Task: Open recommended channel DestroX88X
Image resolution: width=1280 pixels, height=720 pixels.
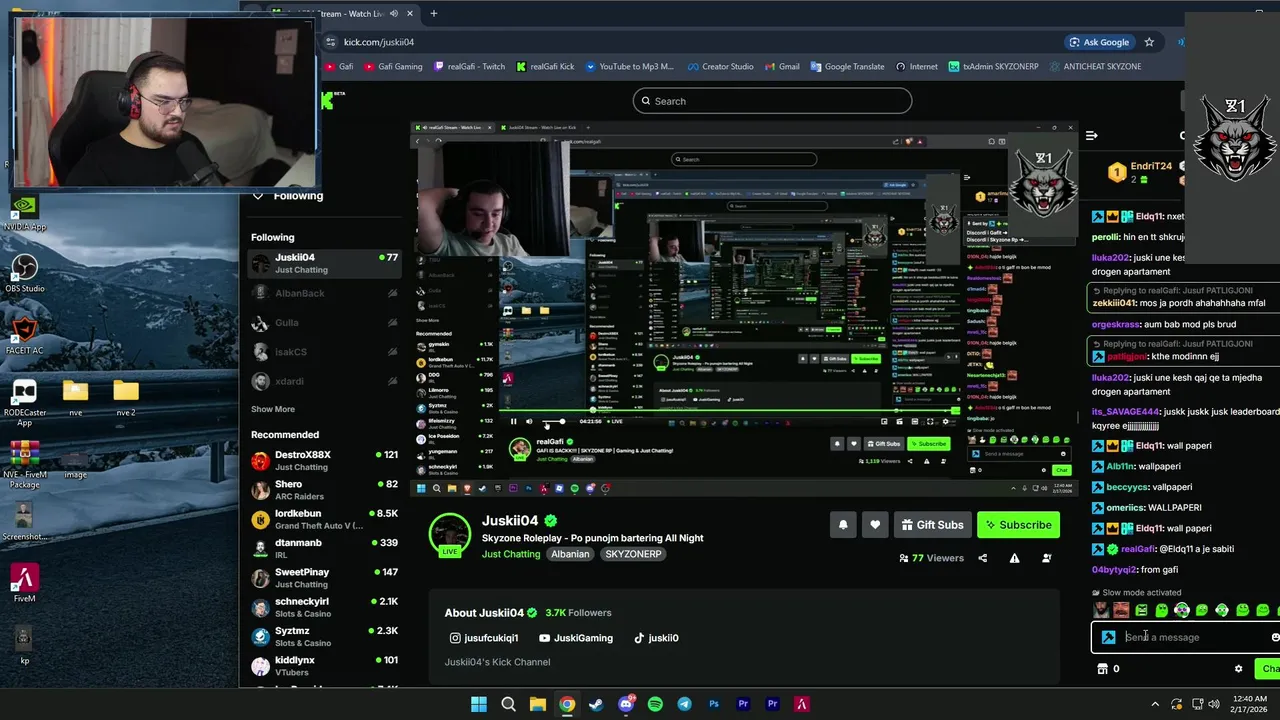Action: click(324, 460)
